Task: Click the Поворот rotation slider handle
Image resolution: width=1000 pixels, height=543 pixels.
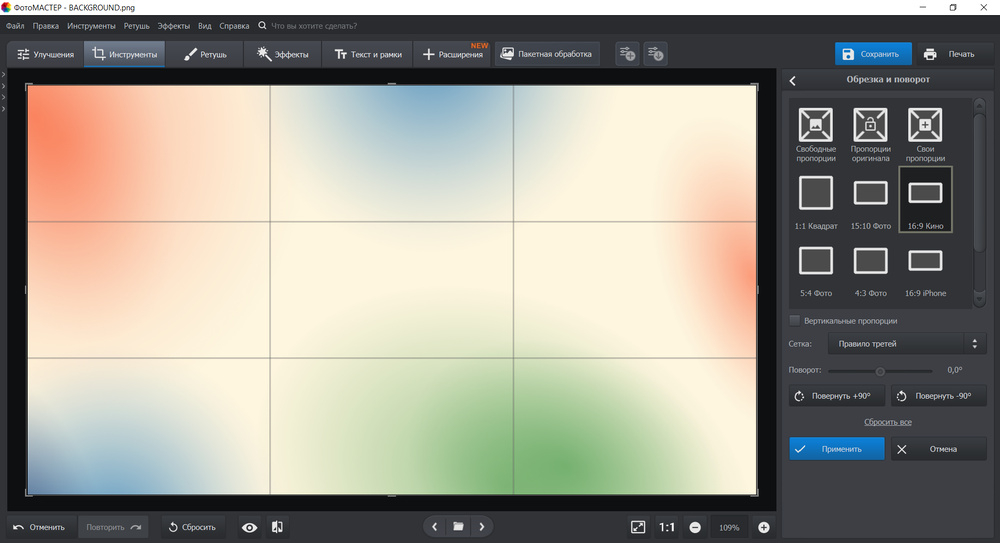Action: (x=880, y=371)
